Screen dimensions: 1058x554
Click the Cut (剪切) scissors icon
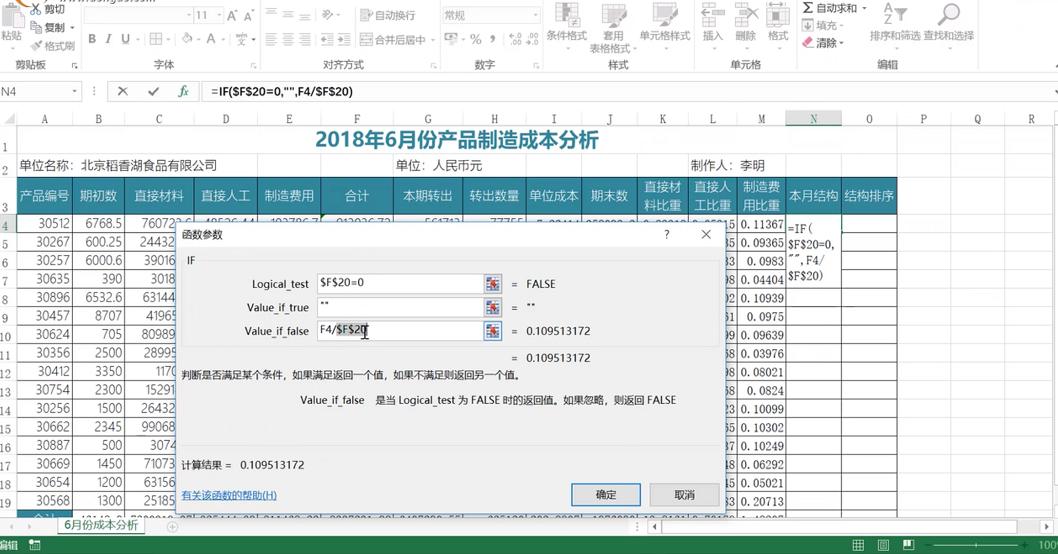click(x=35, y=9)
